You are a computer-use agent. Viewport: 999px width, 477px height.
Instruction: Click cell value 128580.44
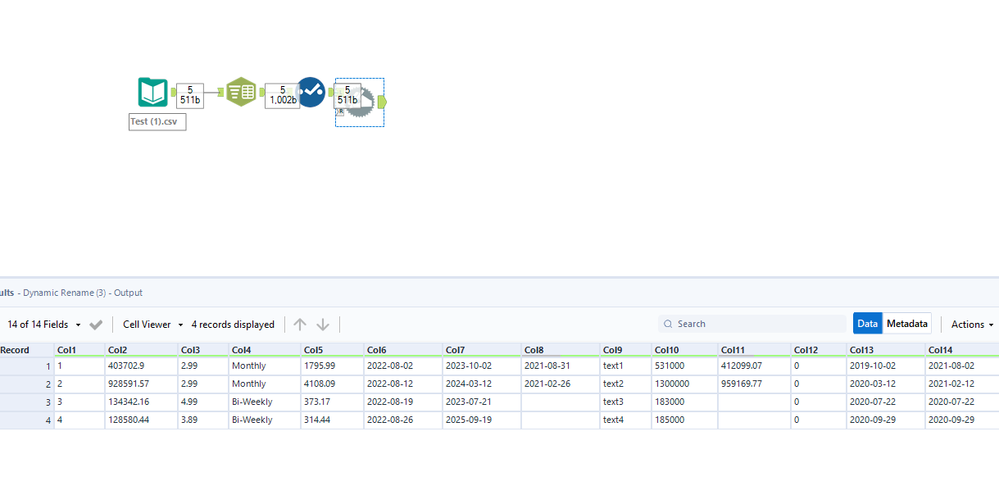click(x=141, y=420)
